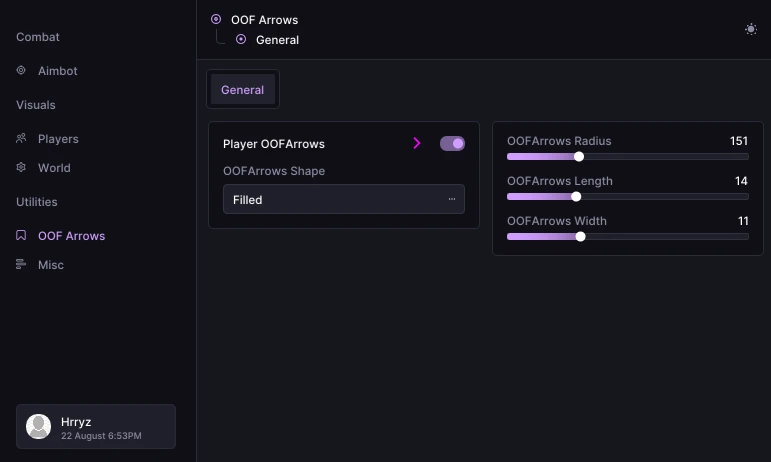Switch to the General tab

242,89
